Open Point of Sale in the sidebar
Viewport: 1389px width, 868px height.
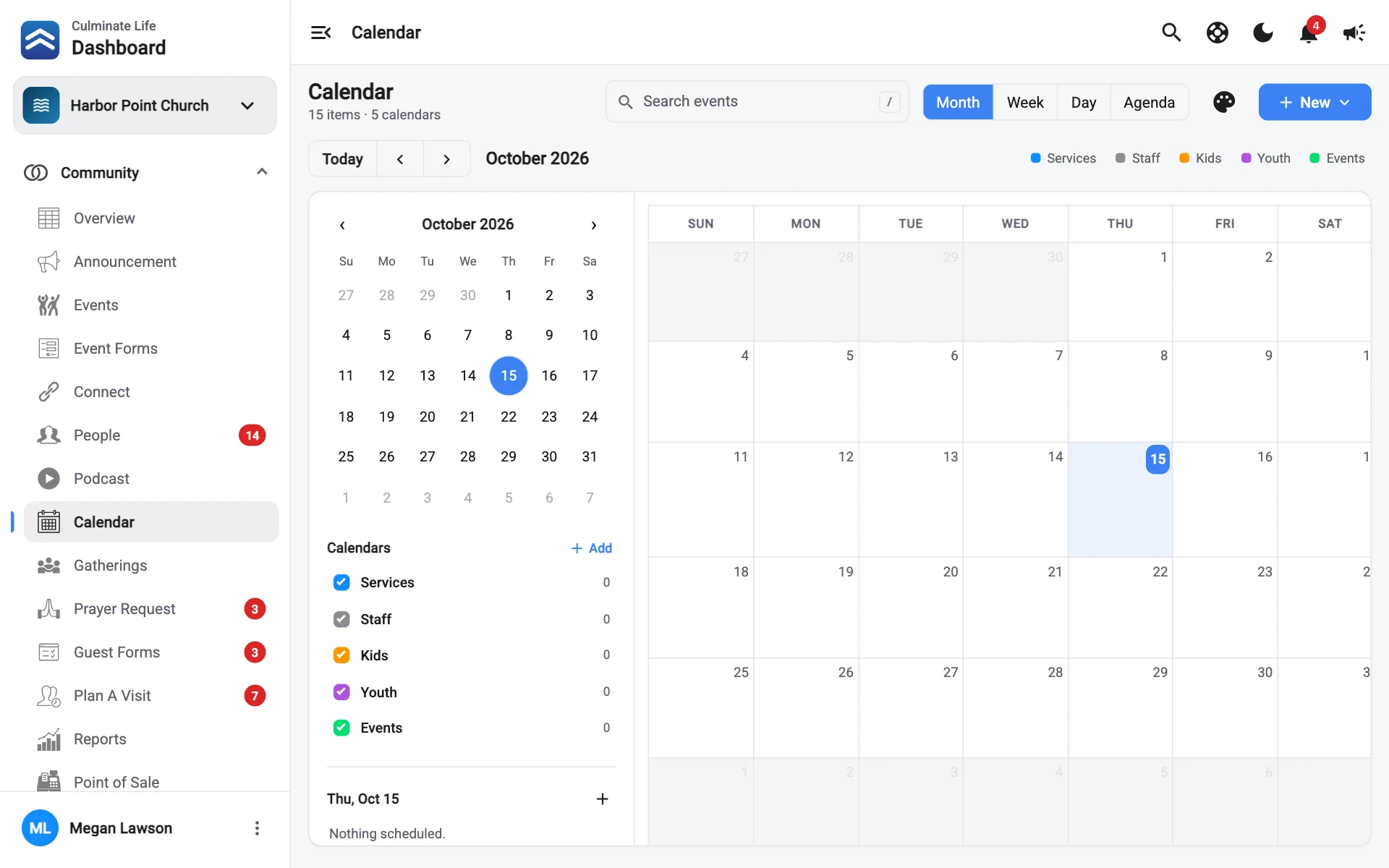pyautogui.click(x=151, y=781)
